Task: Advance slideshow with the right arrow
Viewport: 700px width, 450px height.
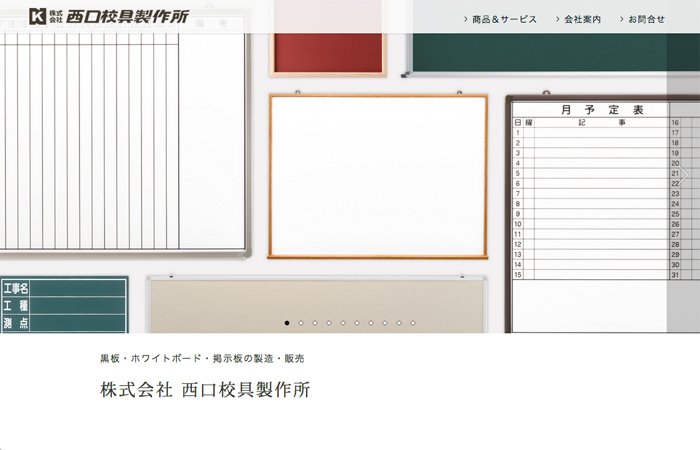Action: click(x=683, y=175)
